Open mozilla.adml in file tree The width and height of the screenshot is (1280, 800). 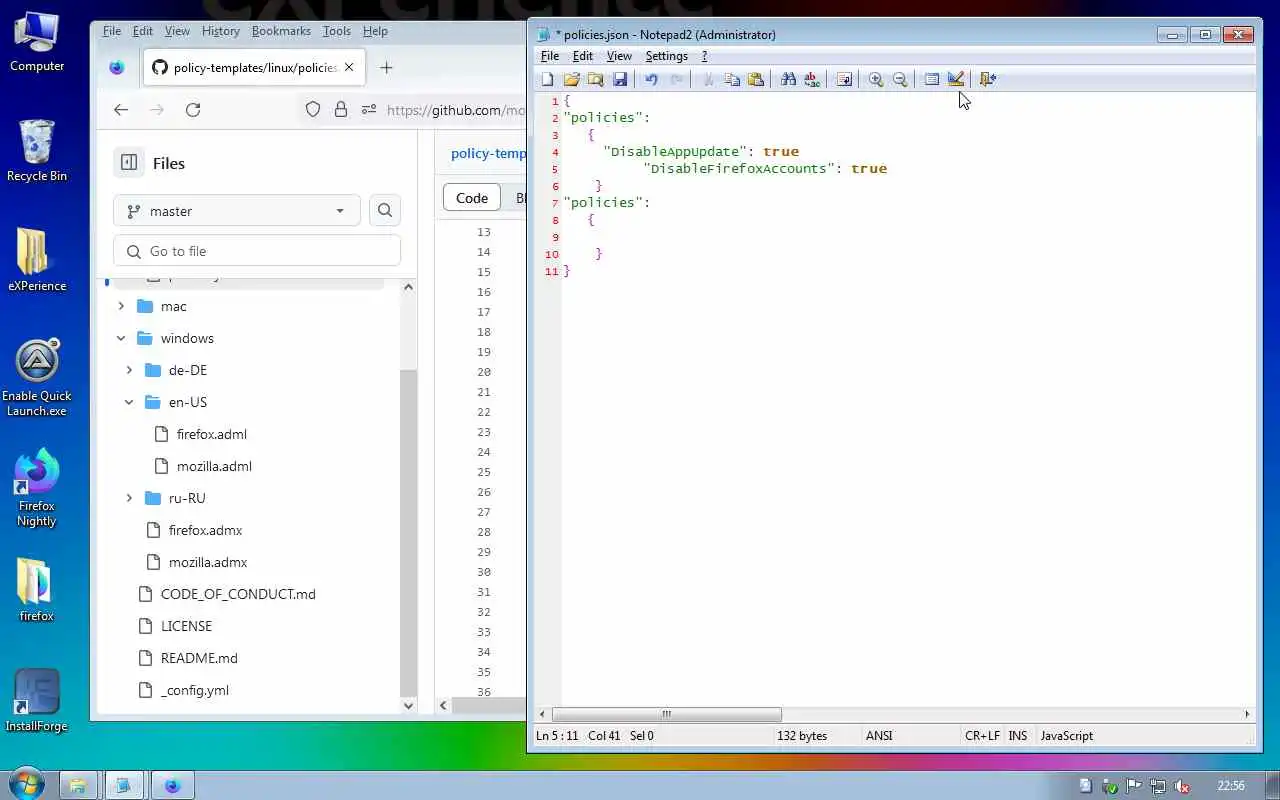point(214,466)
